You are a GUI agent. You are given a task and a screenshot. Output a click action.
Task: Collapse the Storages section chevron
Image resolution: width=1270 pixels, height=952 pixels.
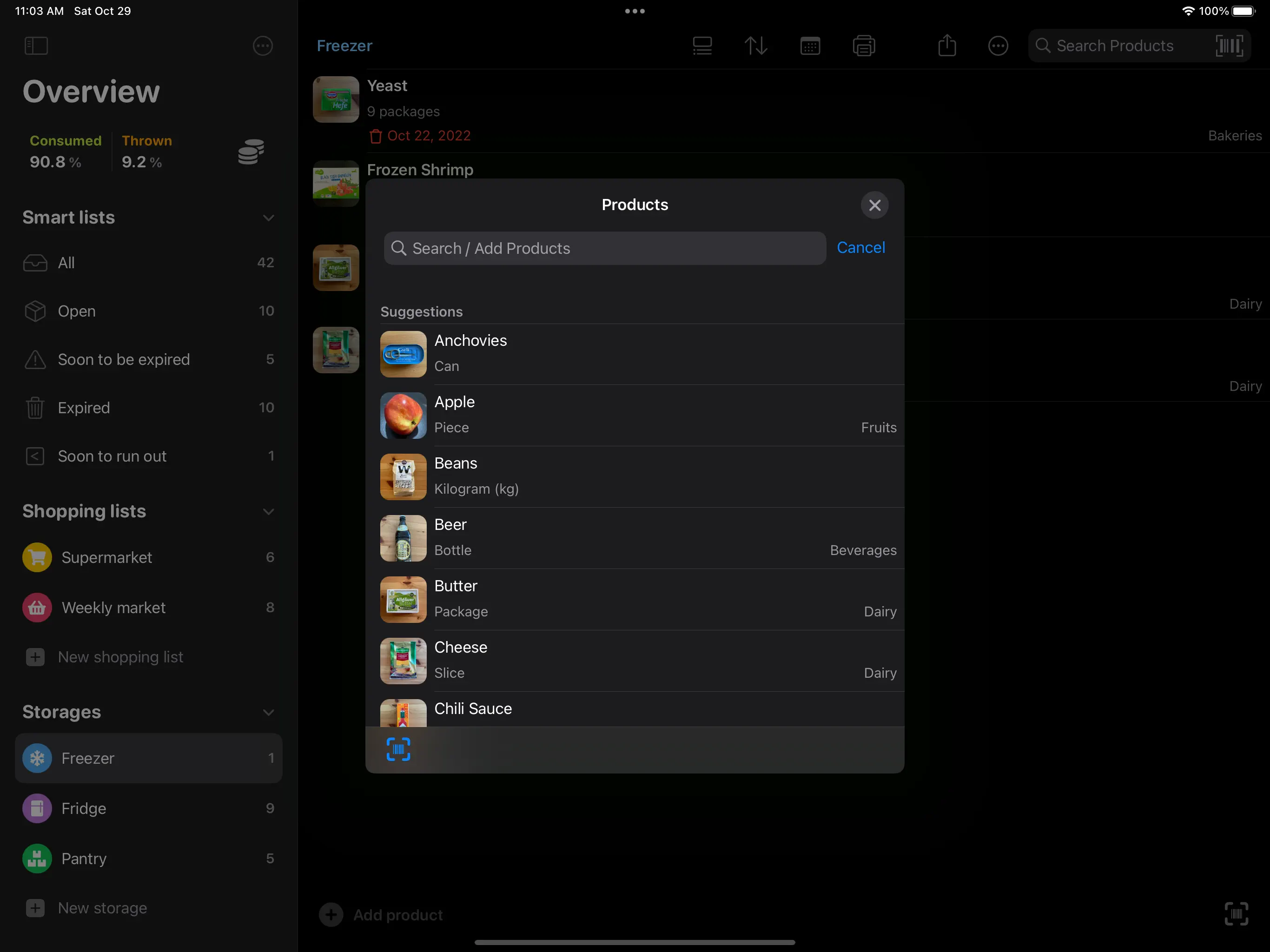pyautogui.click(x=268, y=713)
